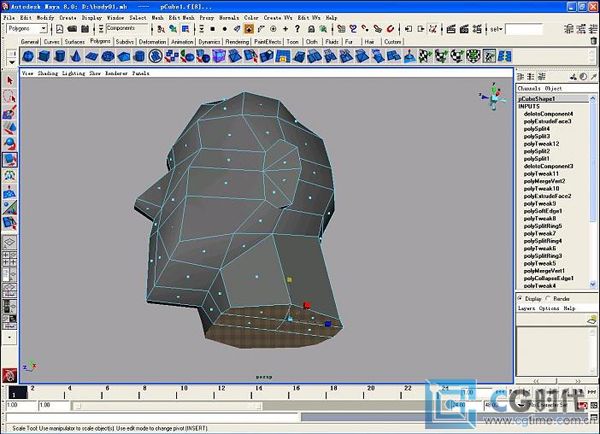600x434 pixels.
Task: Open the viewport Panels menu
Action: pyautogui.click(x=141, y=73)
